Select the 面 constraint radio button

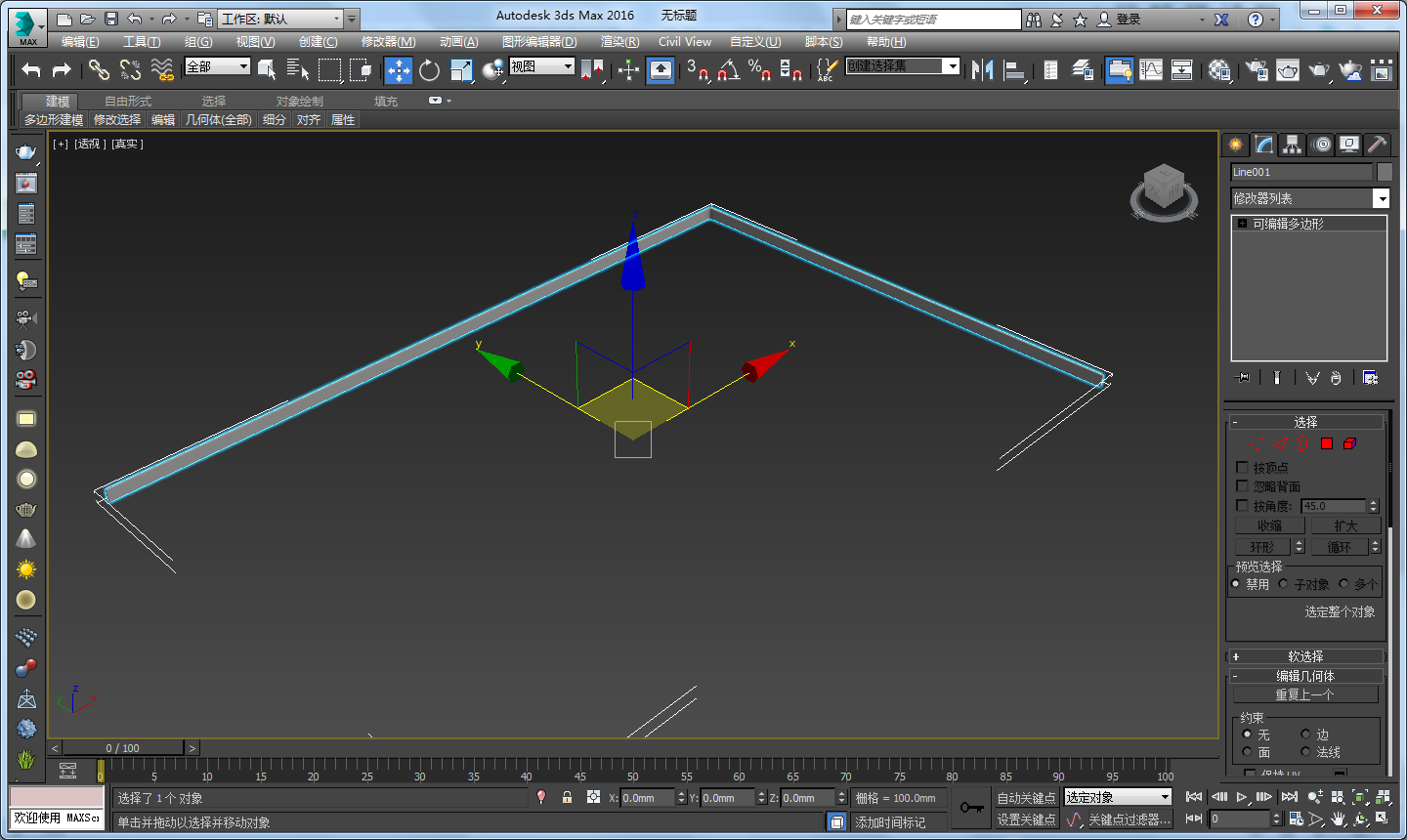pyautogui.click(x=1247, y=751)
